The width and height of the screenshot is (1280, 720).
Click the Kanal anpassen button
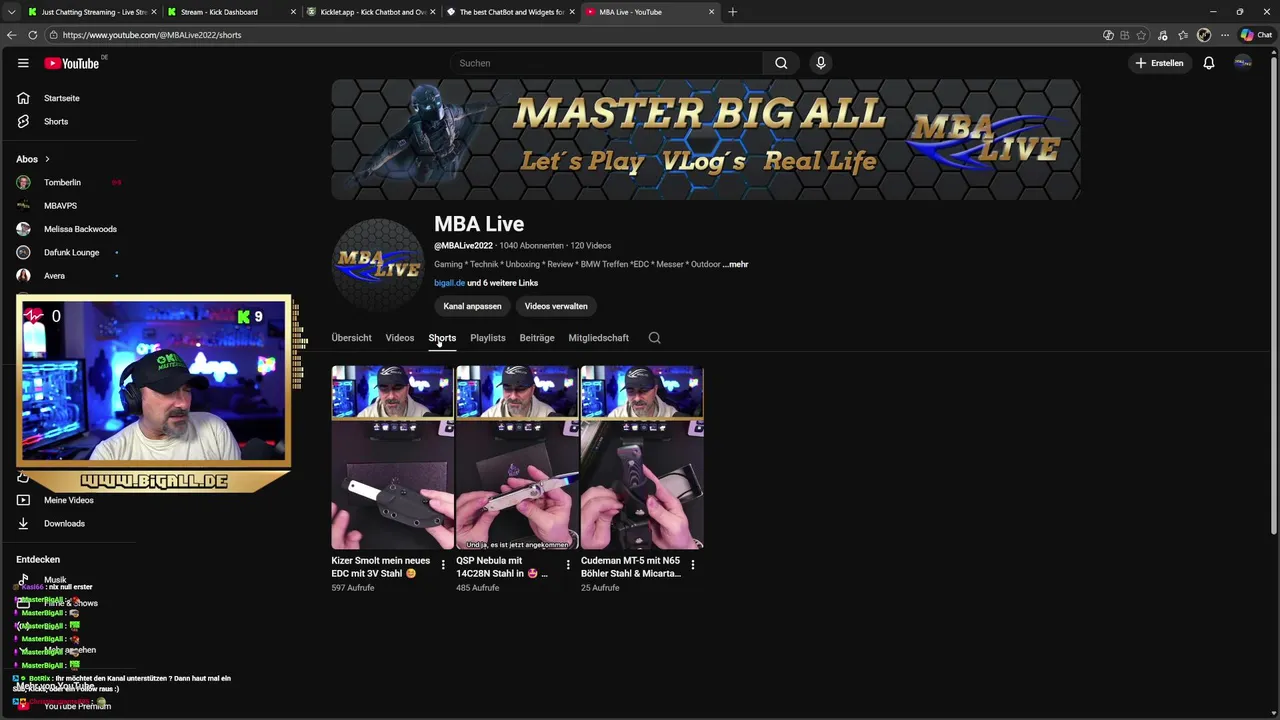coord(472,306)
